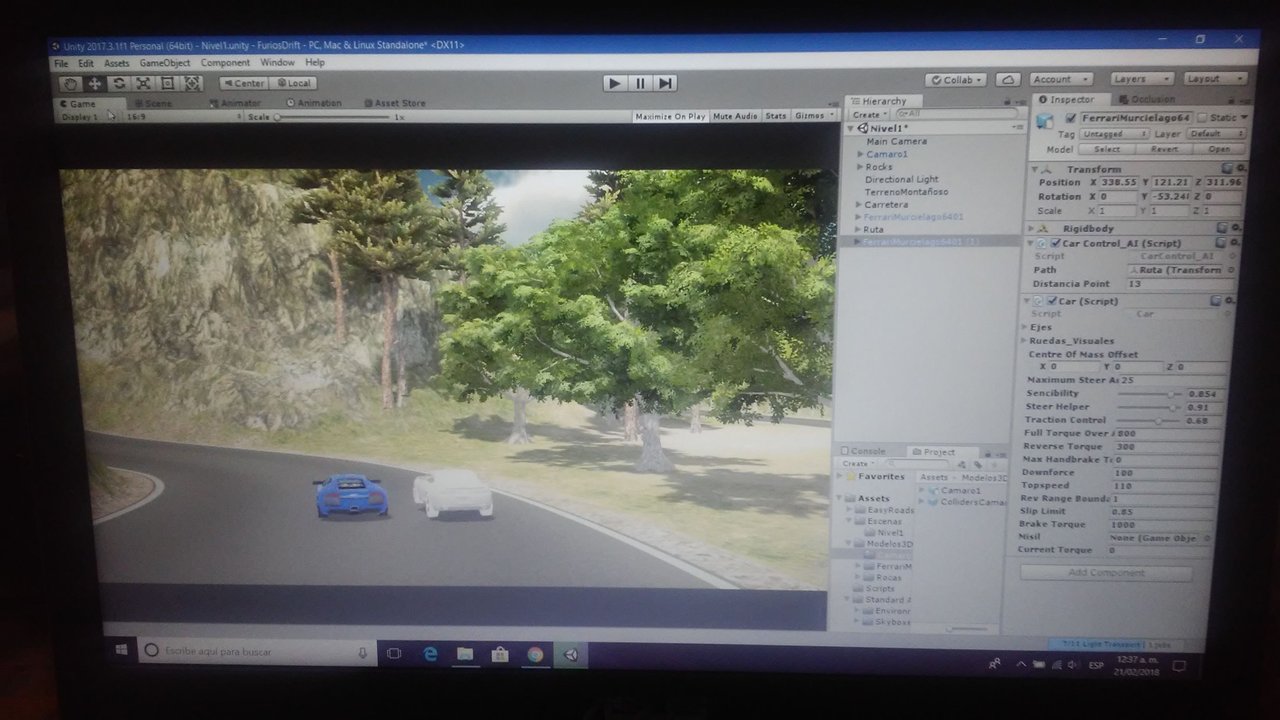Click the Unity taskbar icon

[571, 656]
